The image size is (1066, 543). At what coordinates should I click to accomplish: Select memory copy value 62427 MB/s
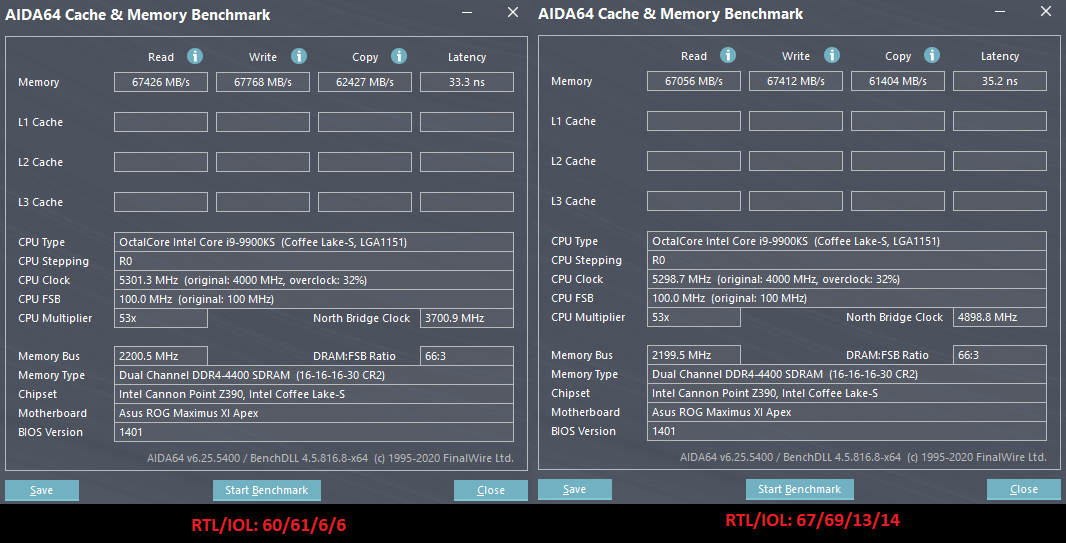coord(364,82)
